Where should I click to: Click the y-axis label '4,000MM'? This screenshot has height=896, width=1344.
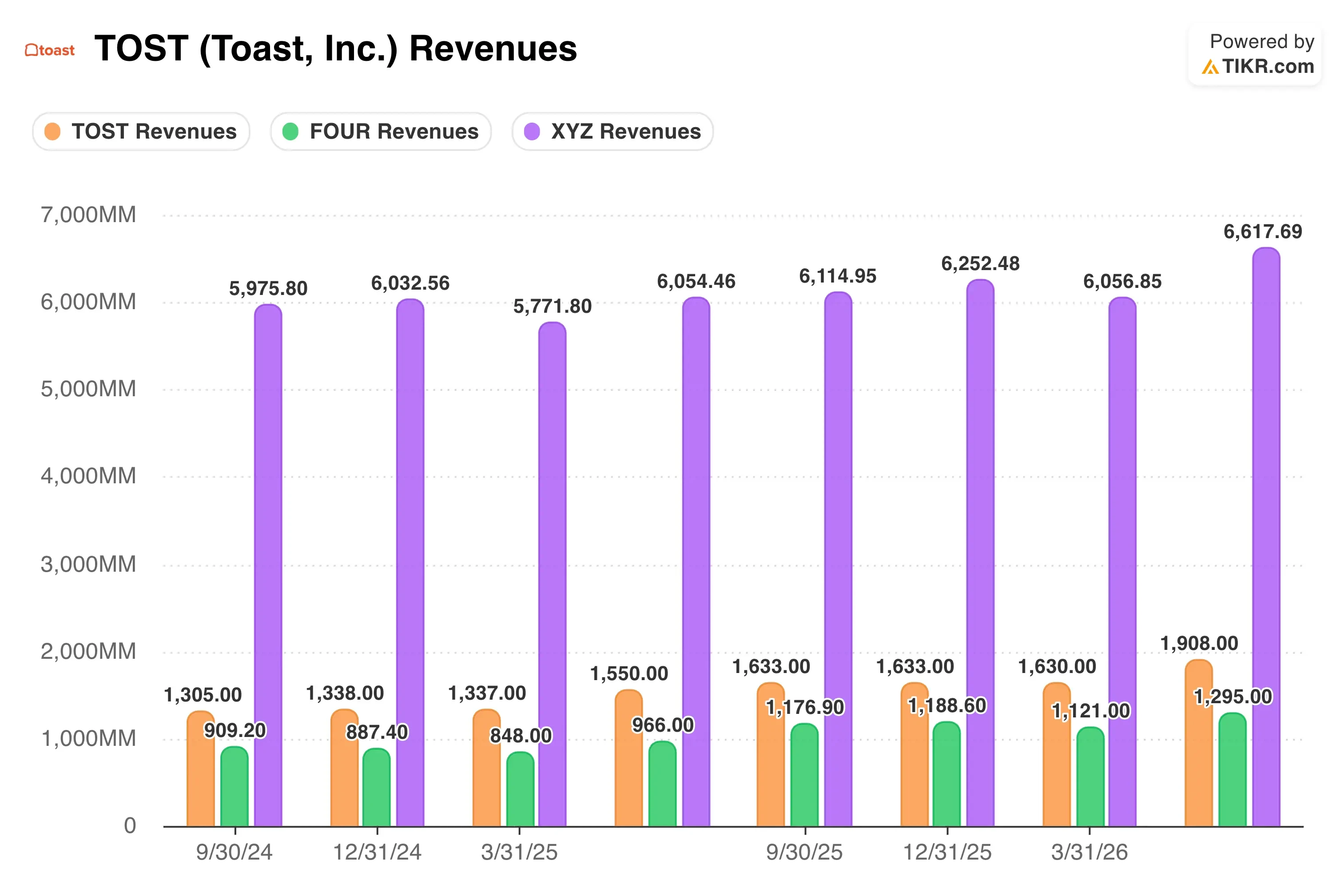88,476
